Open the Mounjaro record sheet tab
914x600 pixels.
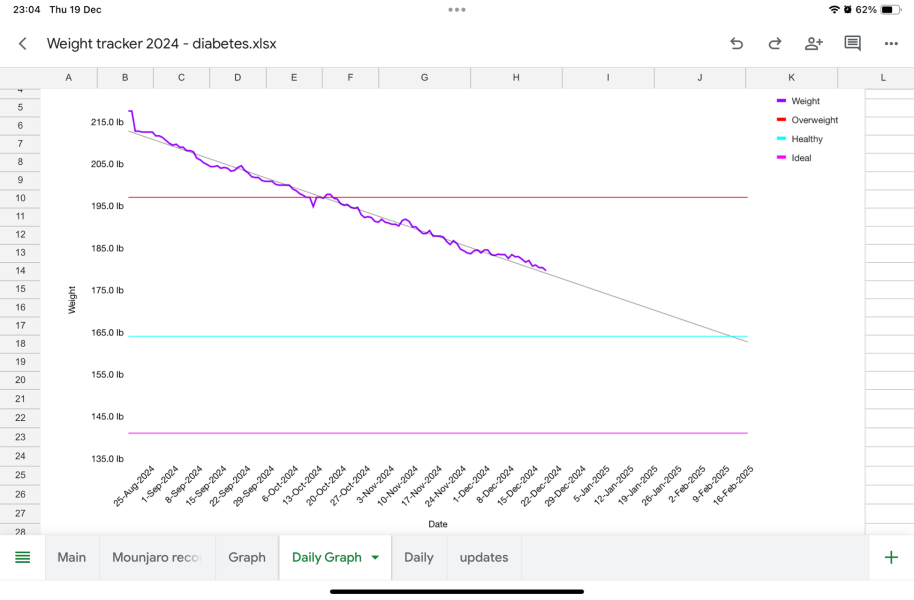tap(157, 557)
